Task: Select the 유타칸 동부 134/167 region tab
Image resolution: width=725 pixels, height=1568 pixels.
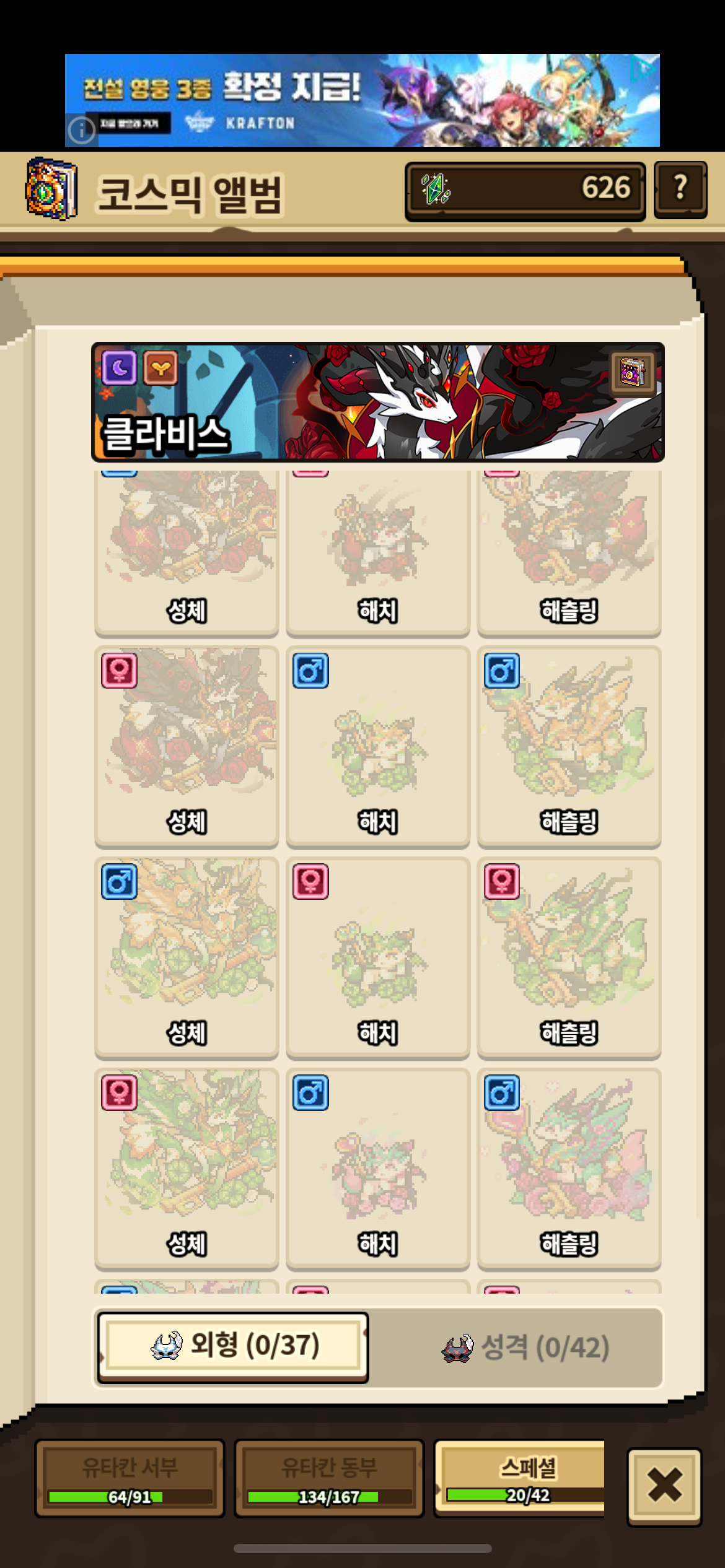Action: [x=329, y=1478]
